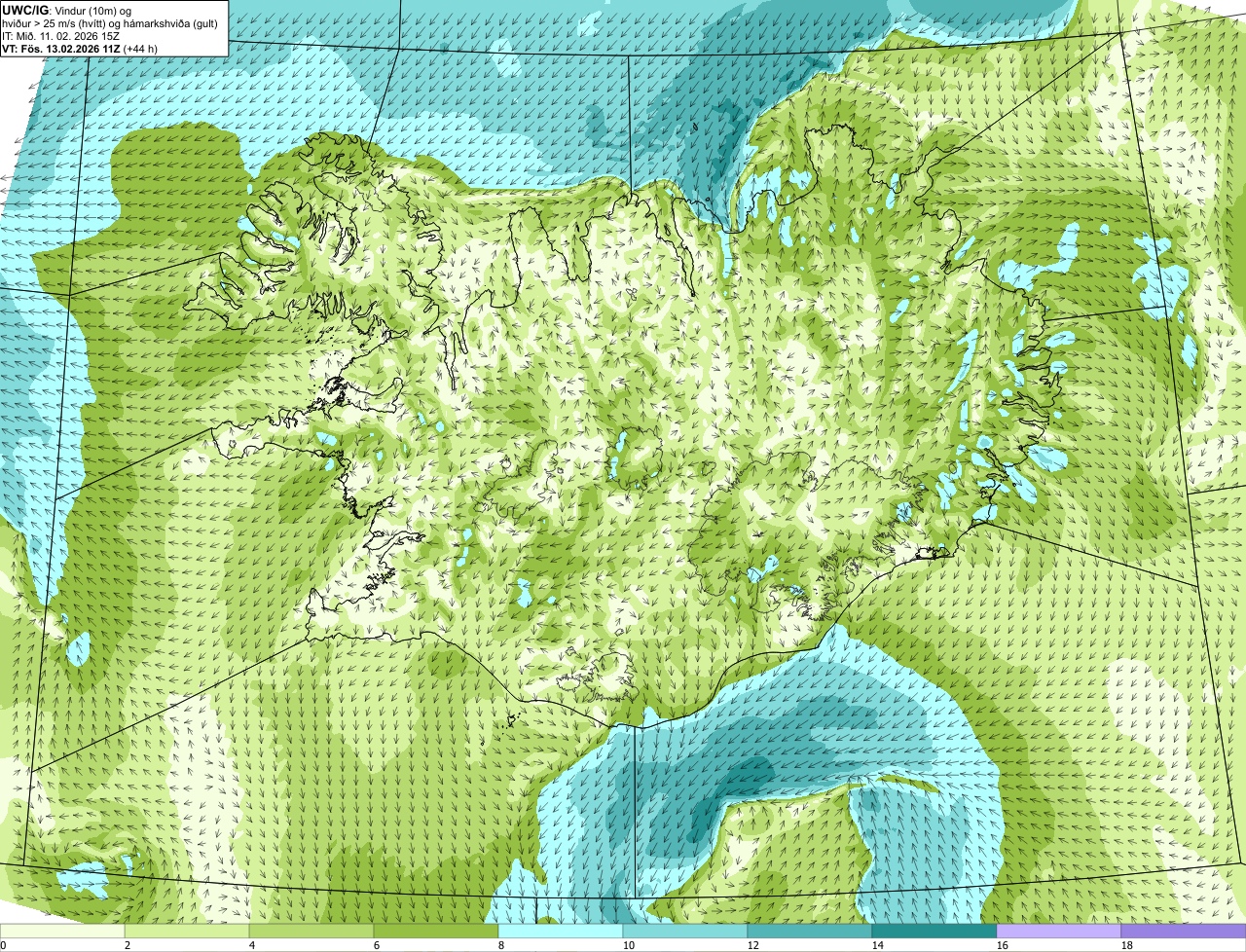Click the 'IT: Mið. 11. 02. 2026 15Z' line
Screen dimensions: 1246x952
(60, 35)
